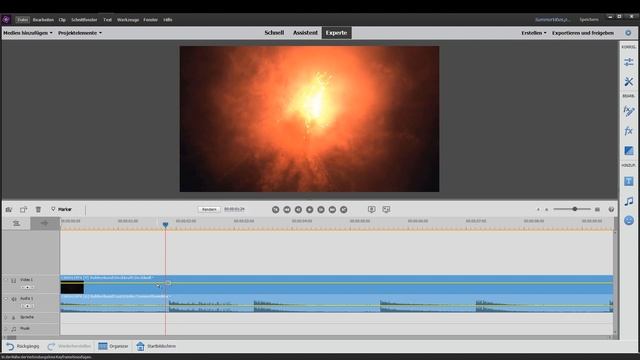
Task: Click the fast forward button
Action: (332, 209)
